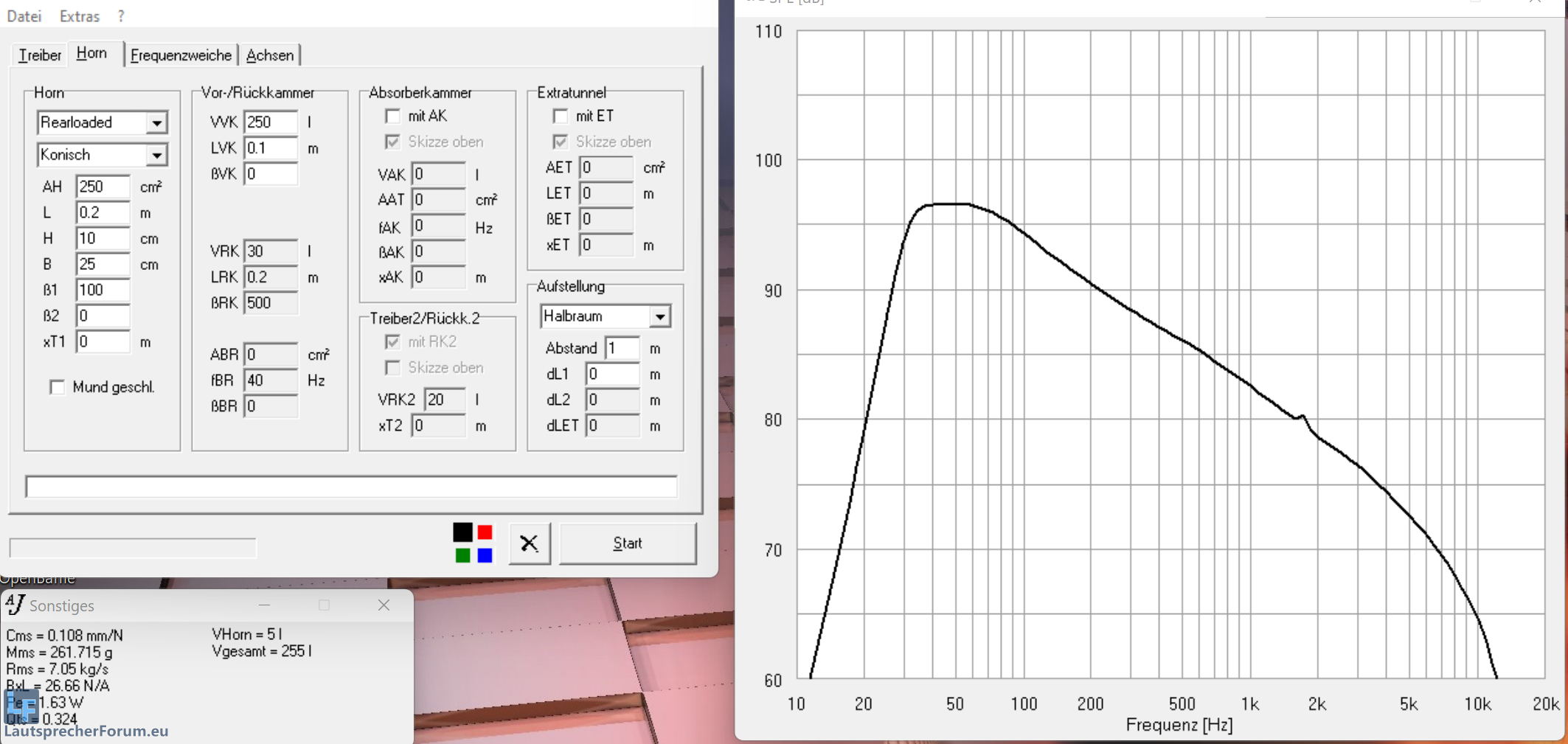Click the VRK rear chamber volume field
Image resolution: width=1568 pixels, height=744 pixels.
click(x=270, y=251)
